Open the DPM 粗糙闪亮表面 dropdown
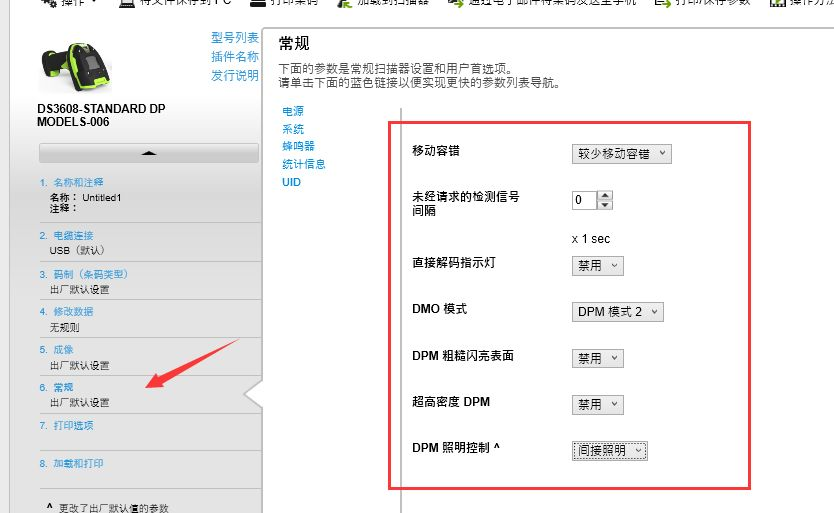 (598, 358)
